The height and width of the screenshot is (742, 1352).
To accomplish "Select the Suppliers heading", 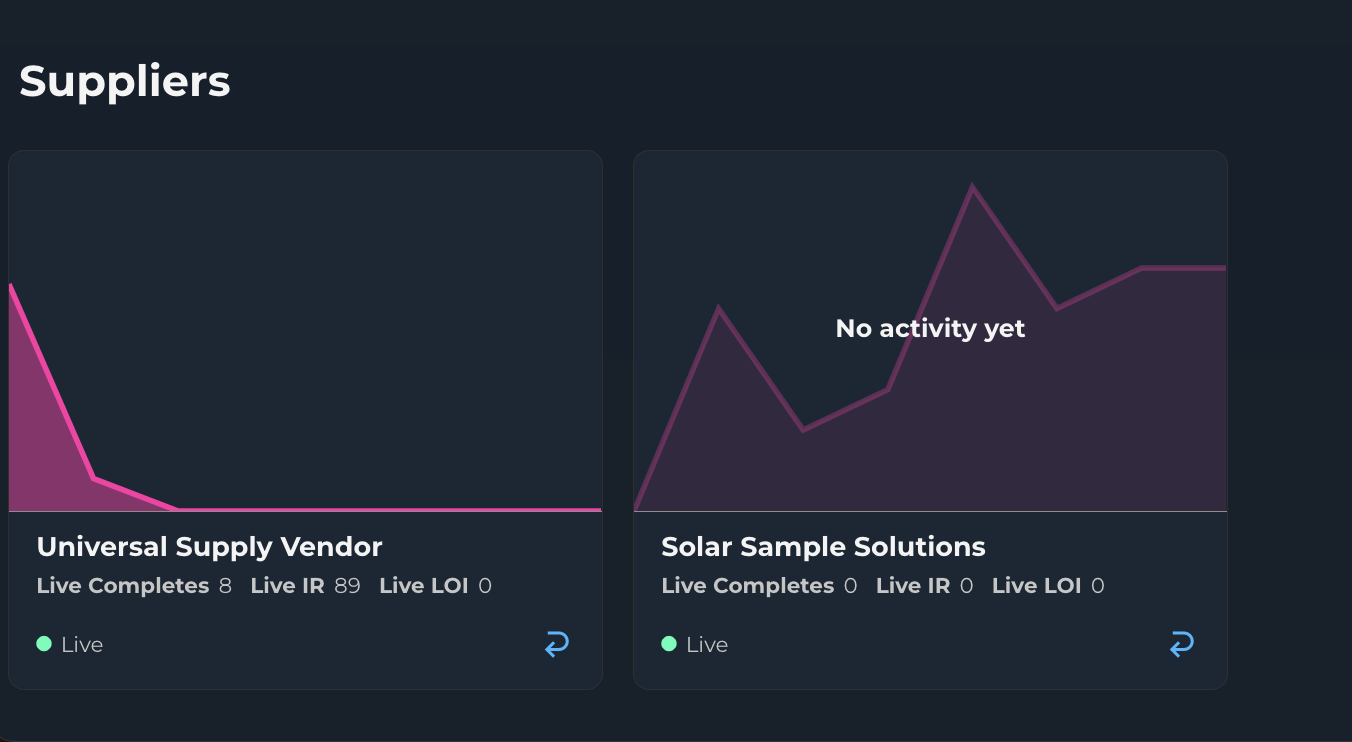I will click(125, 81).
